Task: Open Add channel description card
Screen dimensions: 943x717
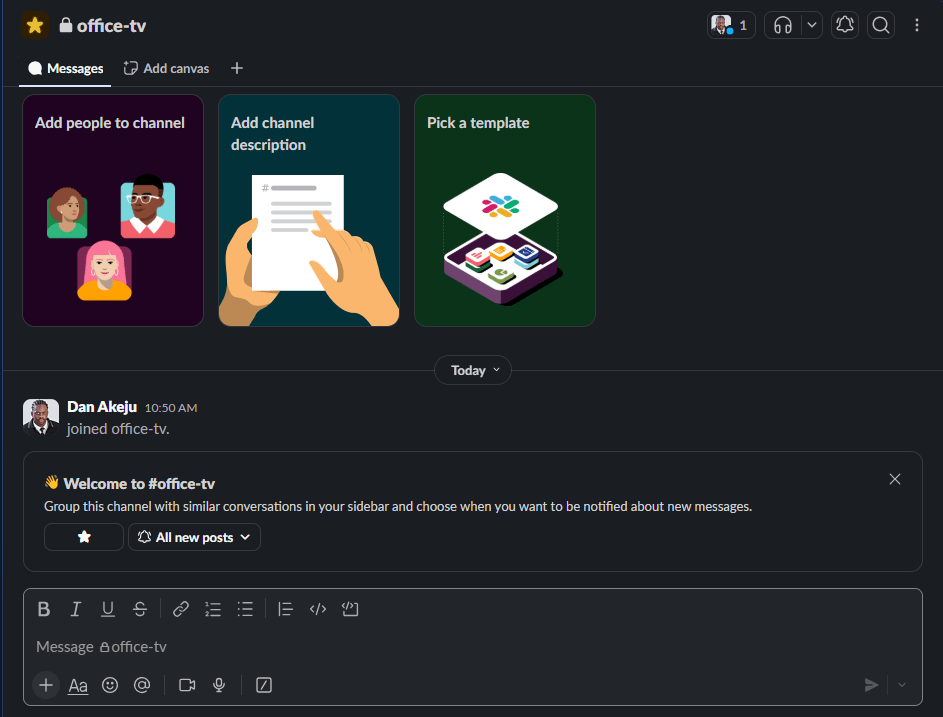Action: (x=309, y=211)
